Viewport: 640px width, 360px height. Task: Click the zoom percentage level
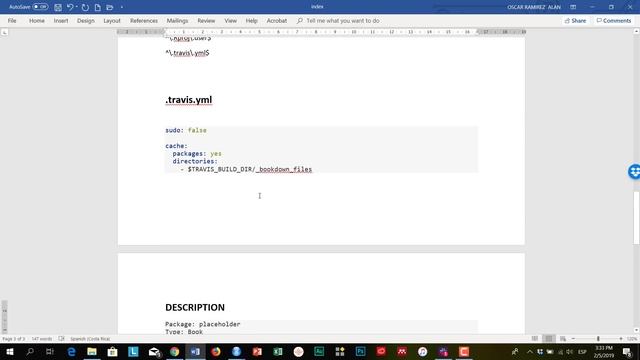pyautogui.click(x=632, y=339)
